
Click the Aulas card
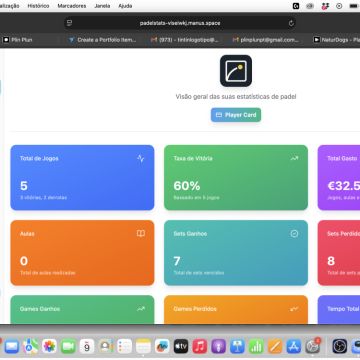coord(82,253)
